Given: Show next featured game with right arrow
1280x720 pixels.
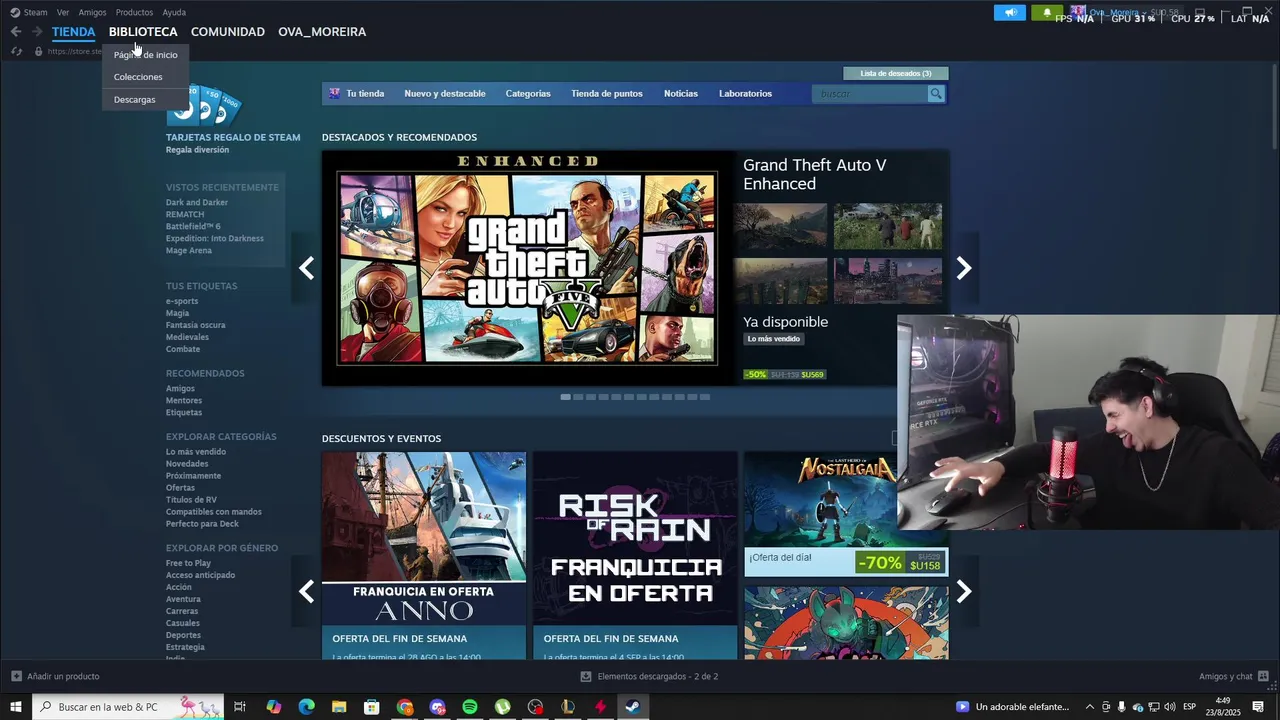Looking at the screenshot, I should point(964,268).
